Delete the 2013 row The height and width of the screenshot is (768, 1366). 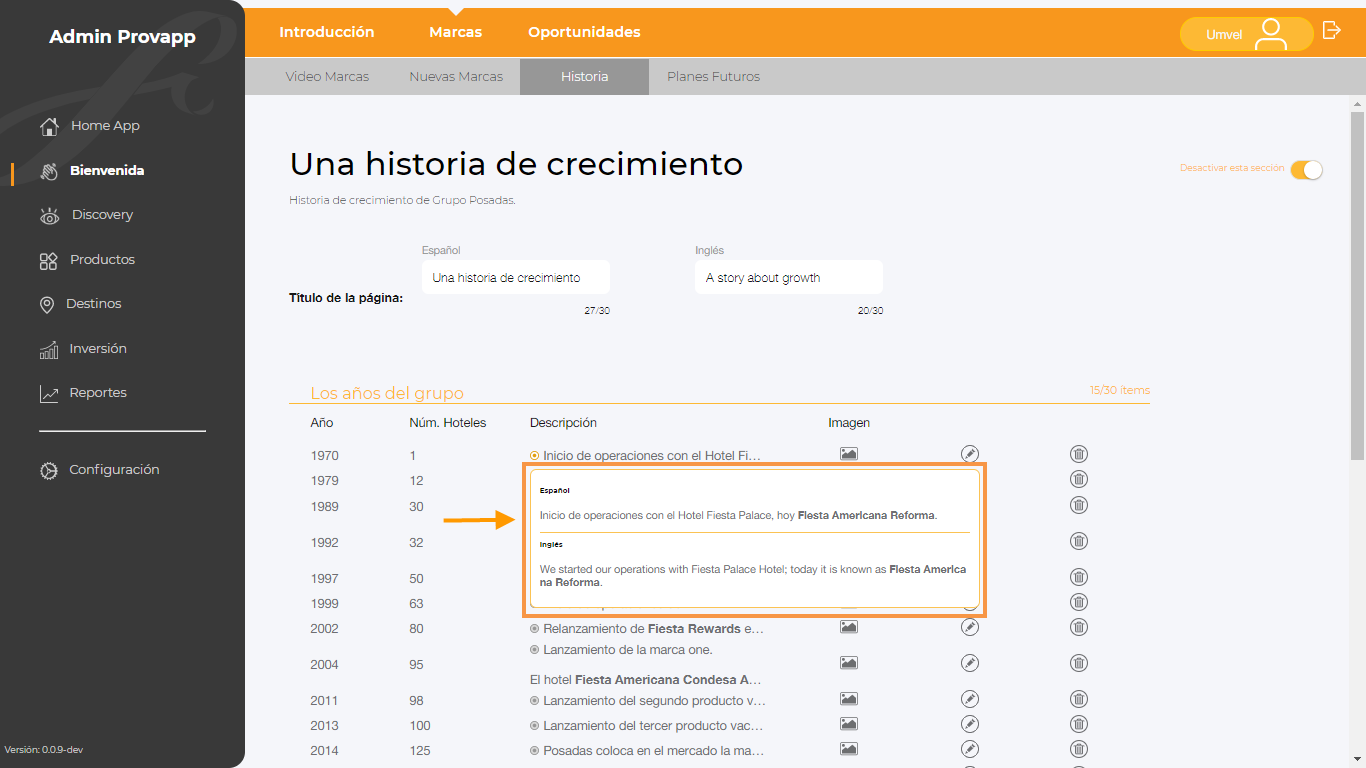(x=1079, y=724)
